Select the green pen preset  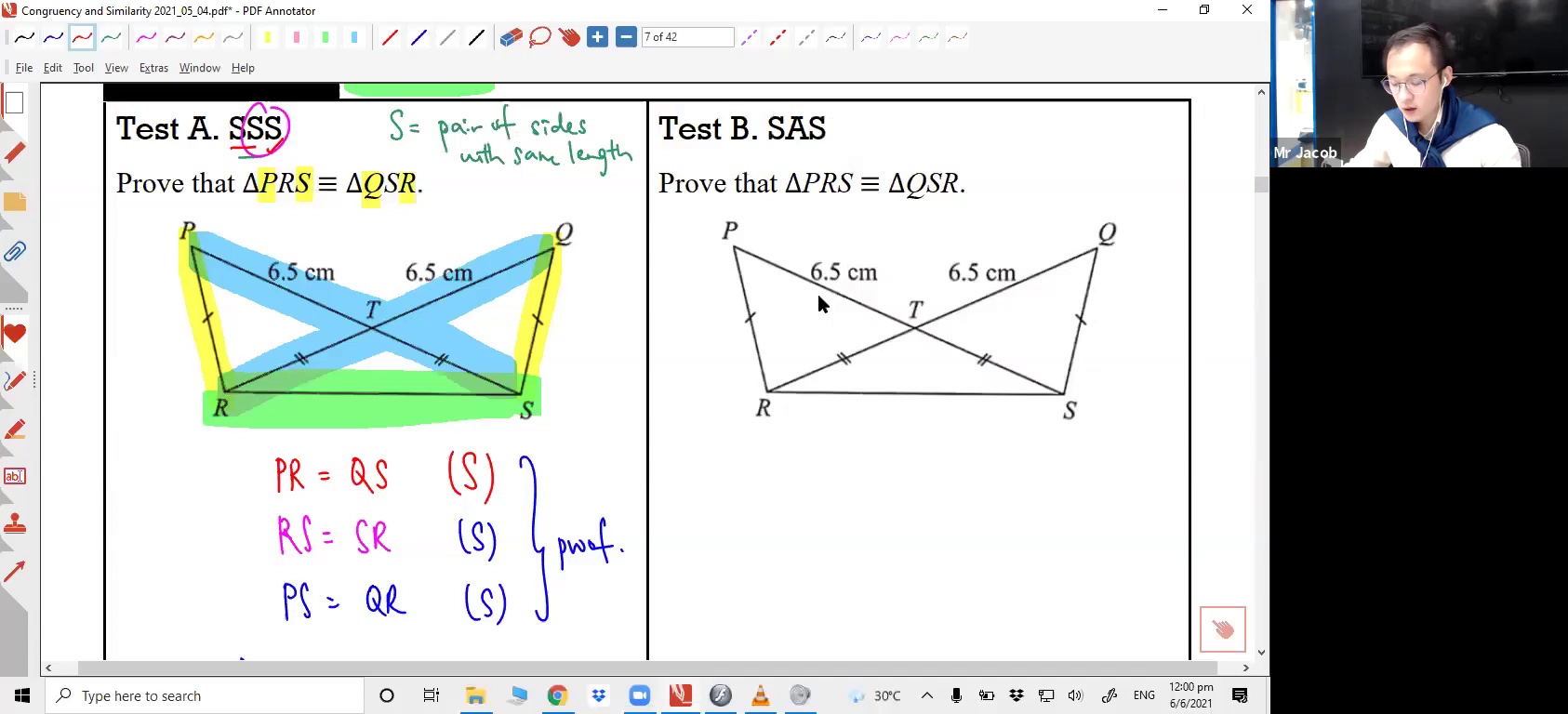112,38
